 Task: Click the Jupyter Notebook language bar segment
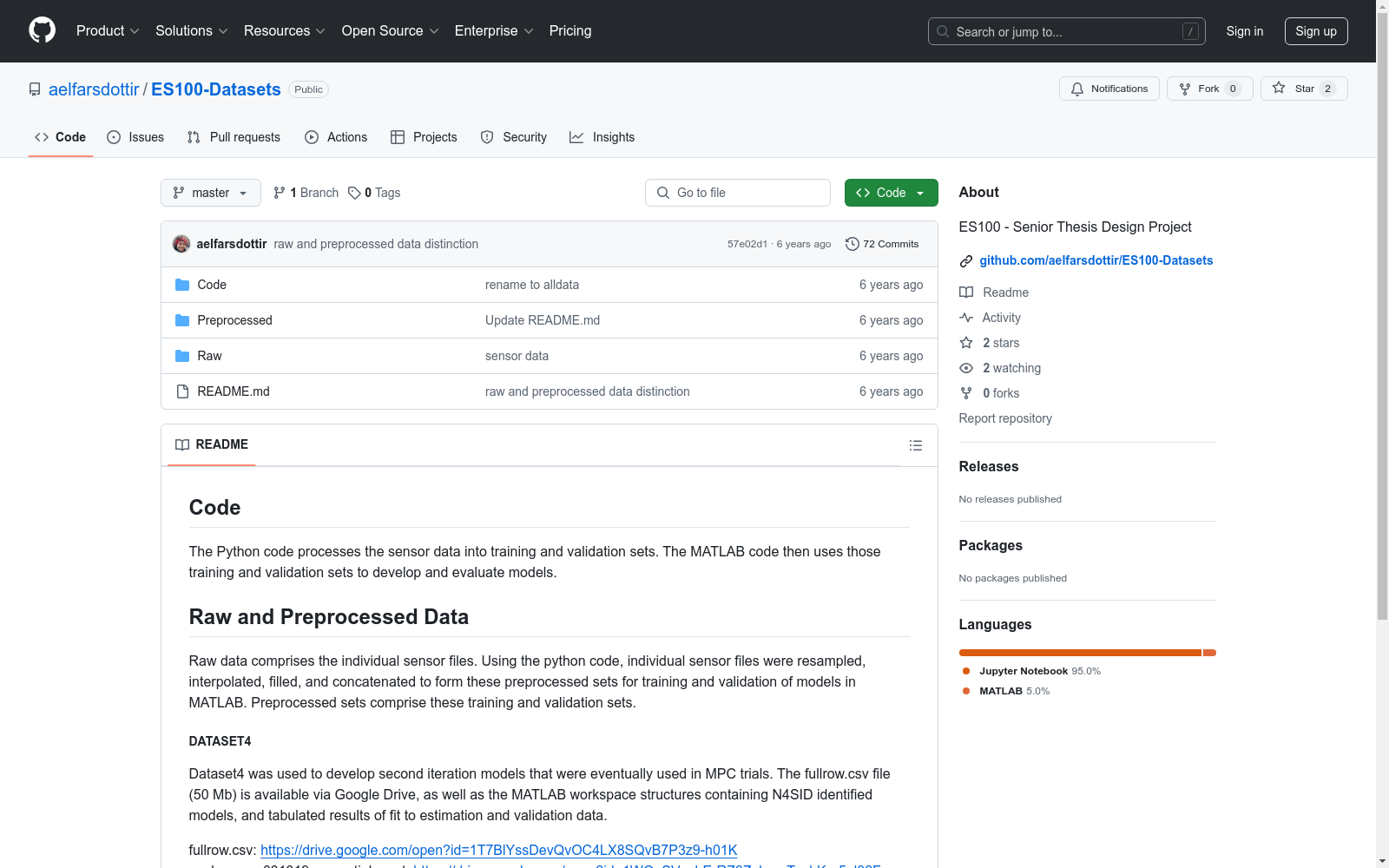pos(1080,653)
